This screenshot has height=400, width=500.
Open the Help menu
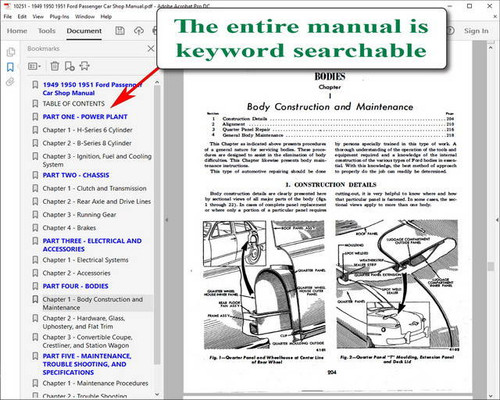click(106, 16)
